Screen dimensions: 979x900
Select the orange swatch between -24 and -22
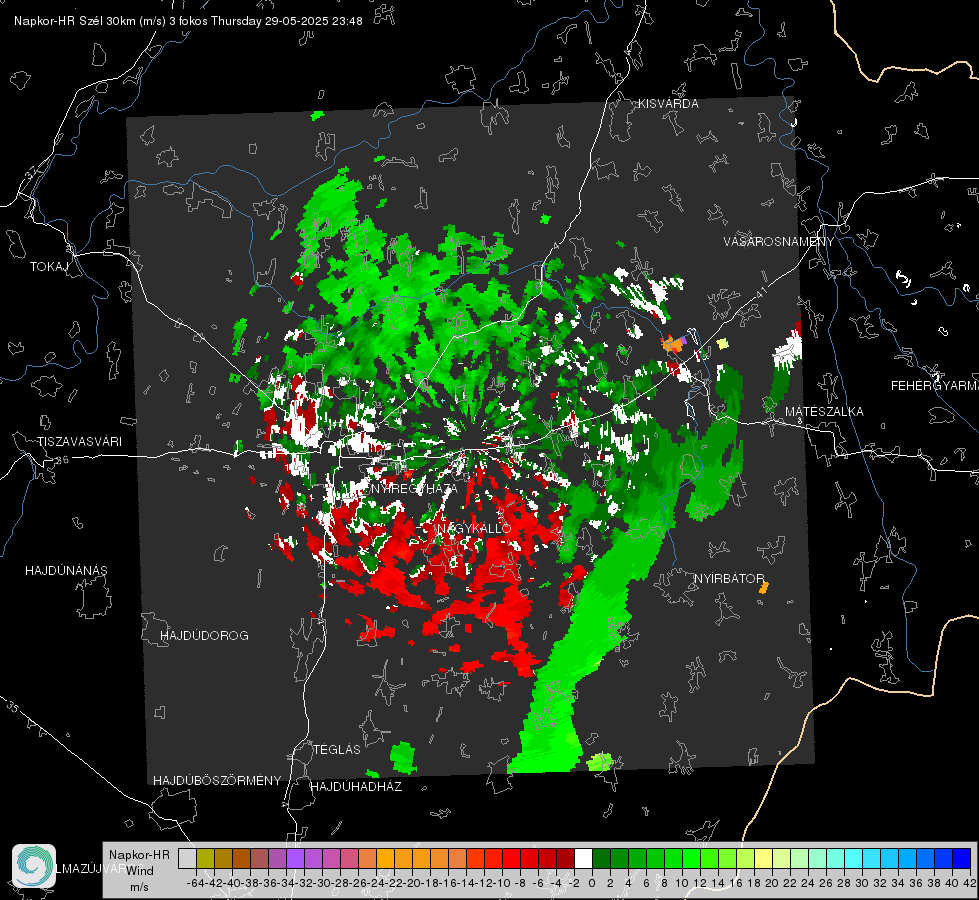coord(385,858)
